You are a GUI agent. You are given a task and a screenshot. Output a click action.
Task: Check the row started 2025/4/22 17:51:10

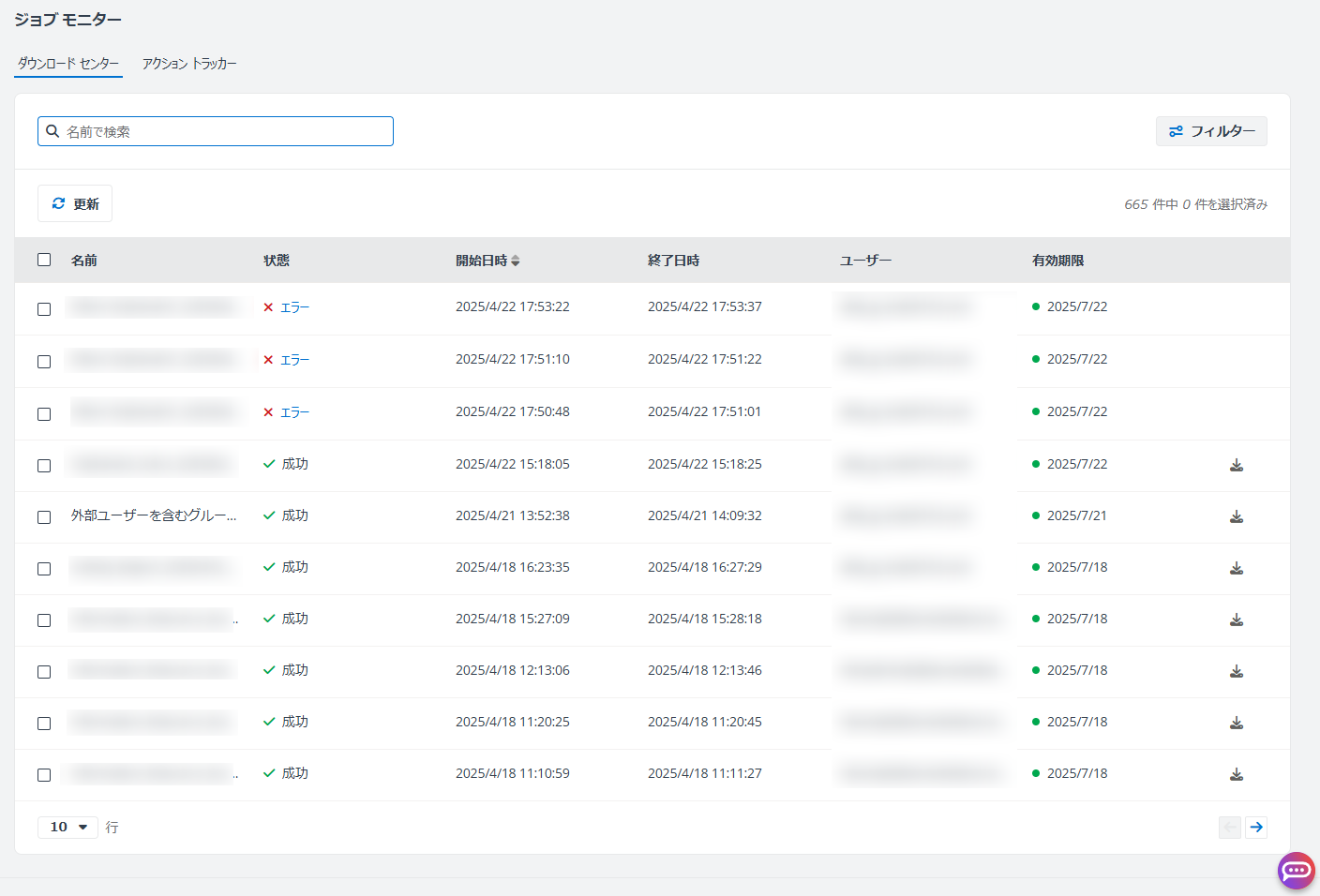pyautogui.click(x=44, y=361)
